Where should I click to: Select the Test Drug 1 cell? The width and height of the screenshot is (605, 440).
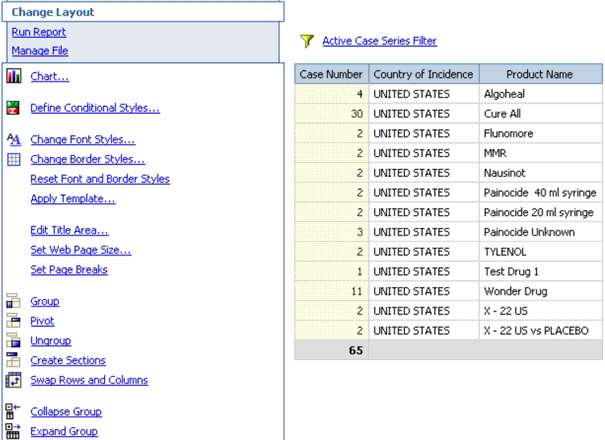(x=541, y=271)
